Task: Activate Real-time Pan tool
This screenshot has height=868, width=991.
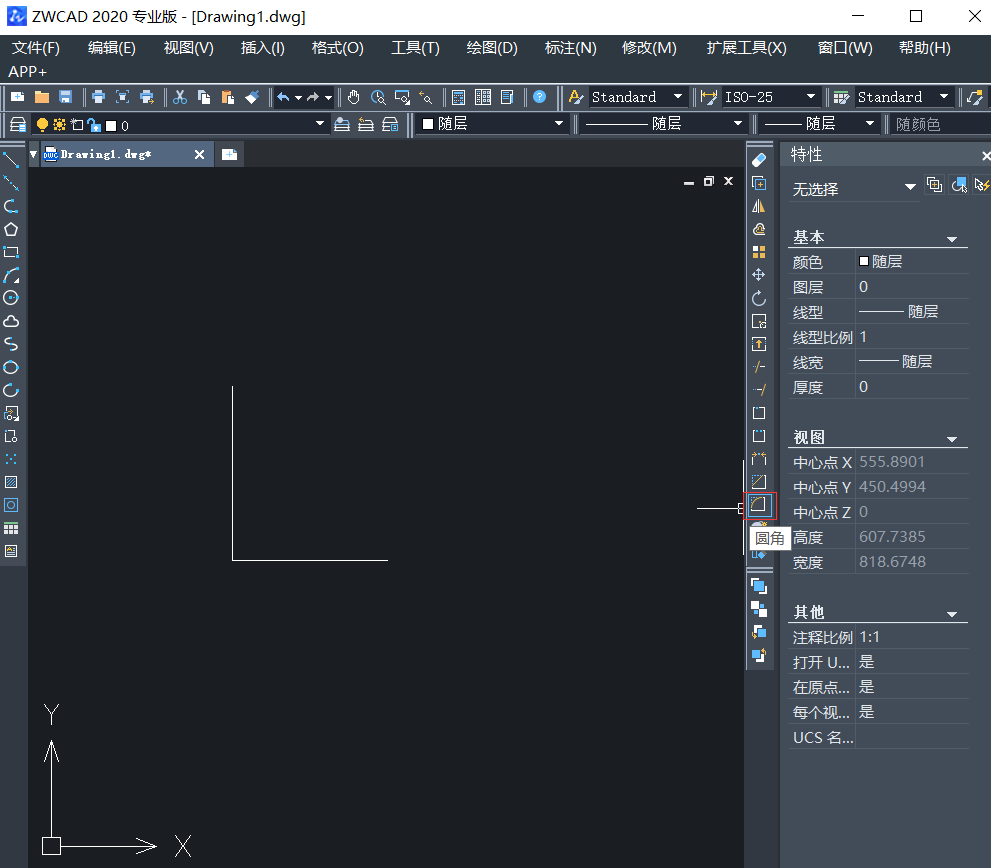Action: coord(355,97)
